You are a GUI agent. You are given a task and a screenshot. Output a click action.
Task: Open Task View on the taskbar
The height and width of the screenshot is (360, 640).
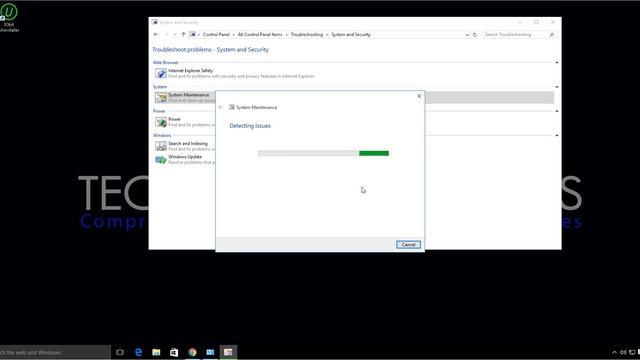pyautogui.click(x=120, y=352)
